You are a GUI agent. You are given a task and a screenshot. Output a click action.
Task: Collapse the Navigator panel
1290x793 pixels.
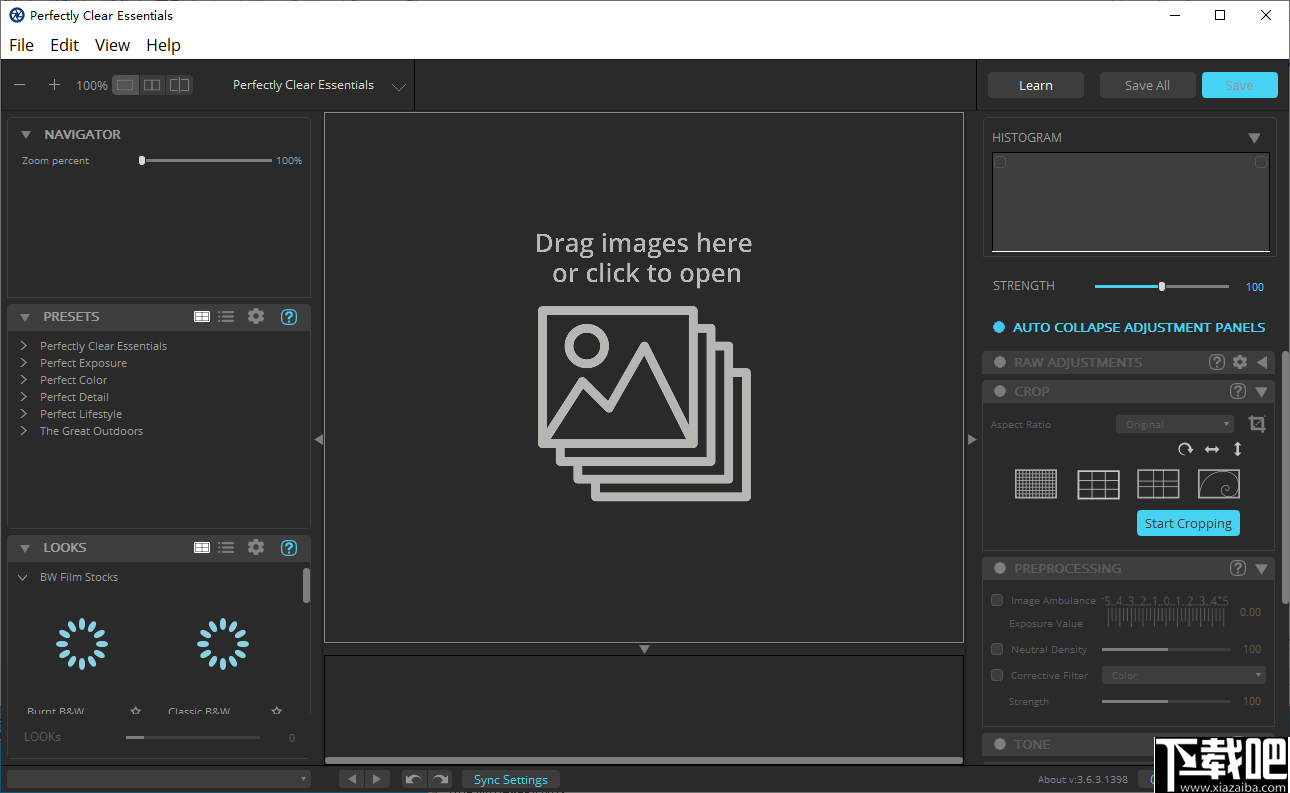click(26, 135)
